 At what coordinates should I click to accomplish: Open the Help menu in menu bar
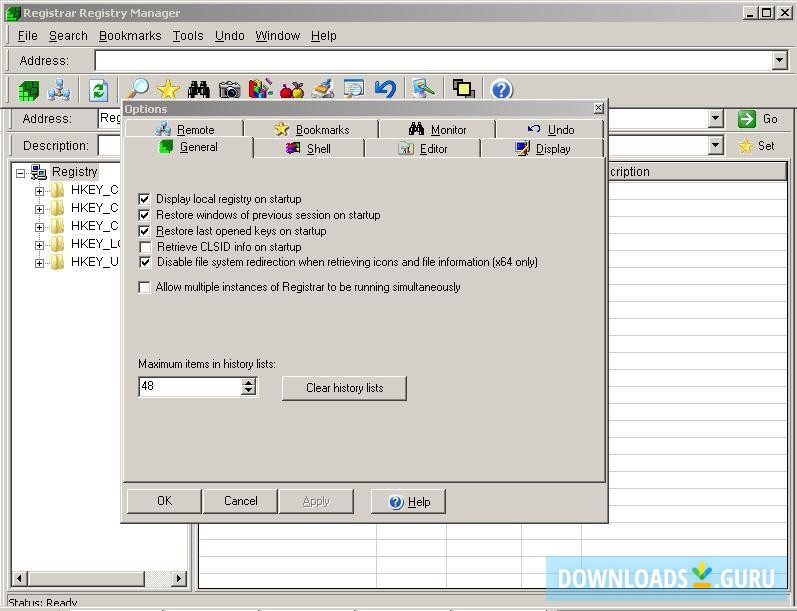coord(324,36)
